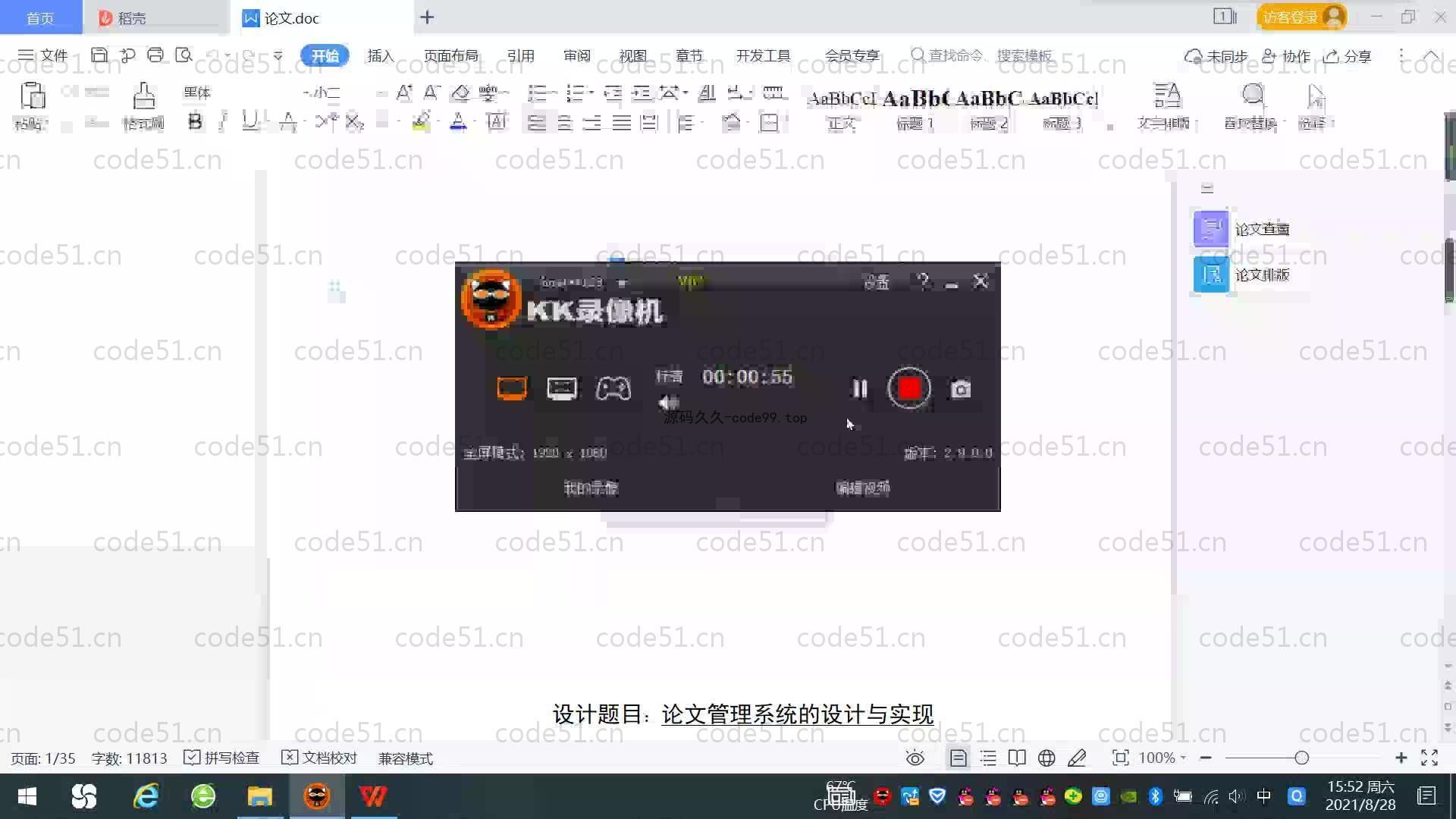Viewport: 1456px width, 819px height.
Task: Open KK recorder settings
Action: coord(876,282)
